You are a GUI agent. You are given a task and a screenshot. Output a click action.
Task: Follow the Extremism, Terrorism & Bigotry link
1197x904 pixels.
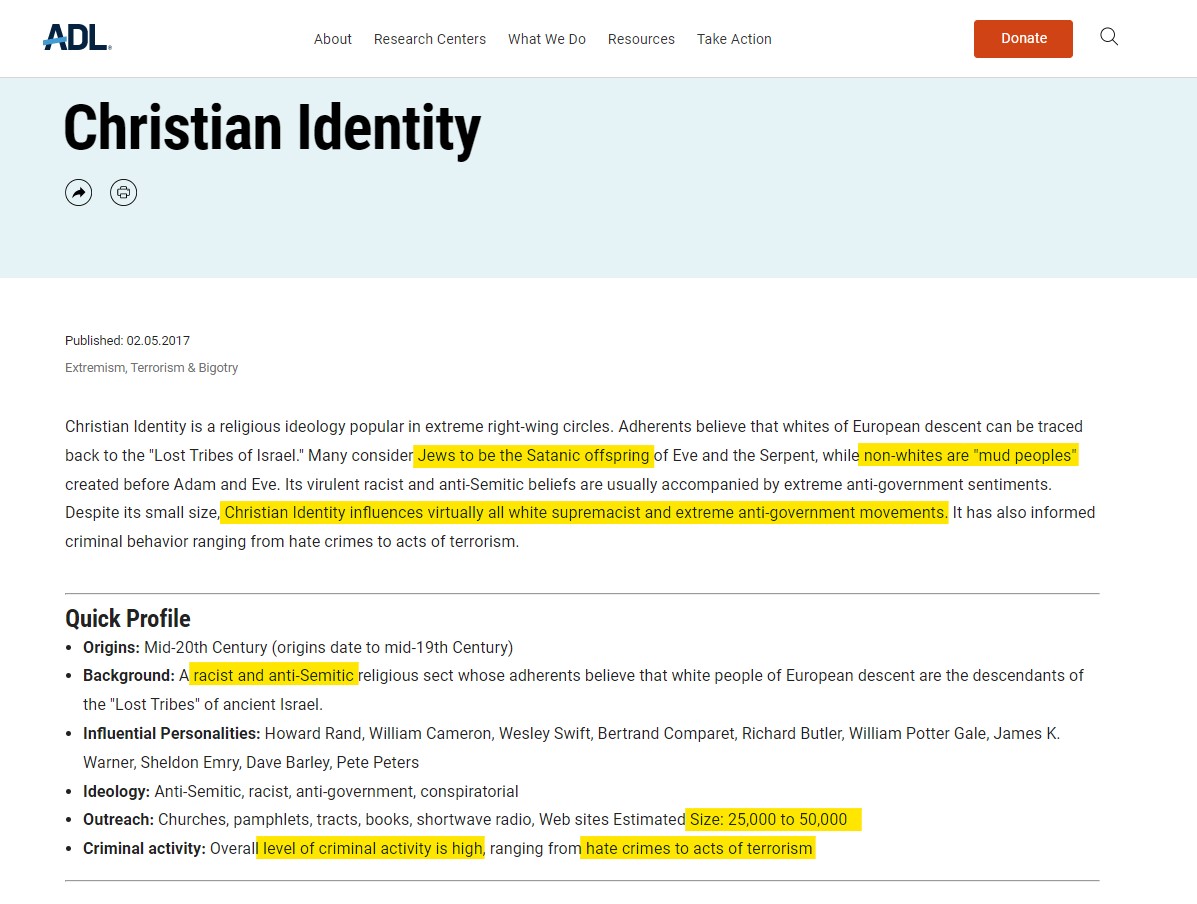(x=151, y=368)
